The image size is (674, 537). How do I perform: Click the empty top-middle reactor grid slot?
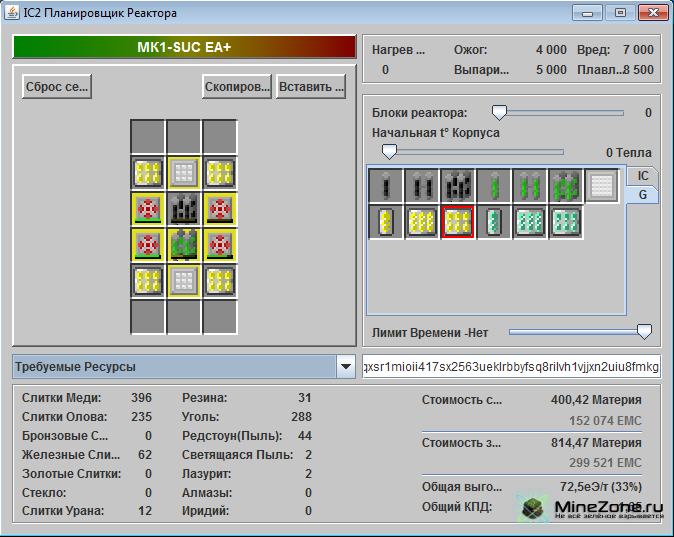[x=184, y=137]
